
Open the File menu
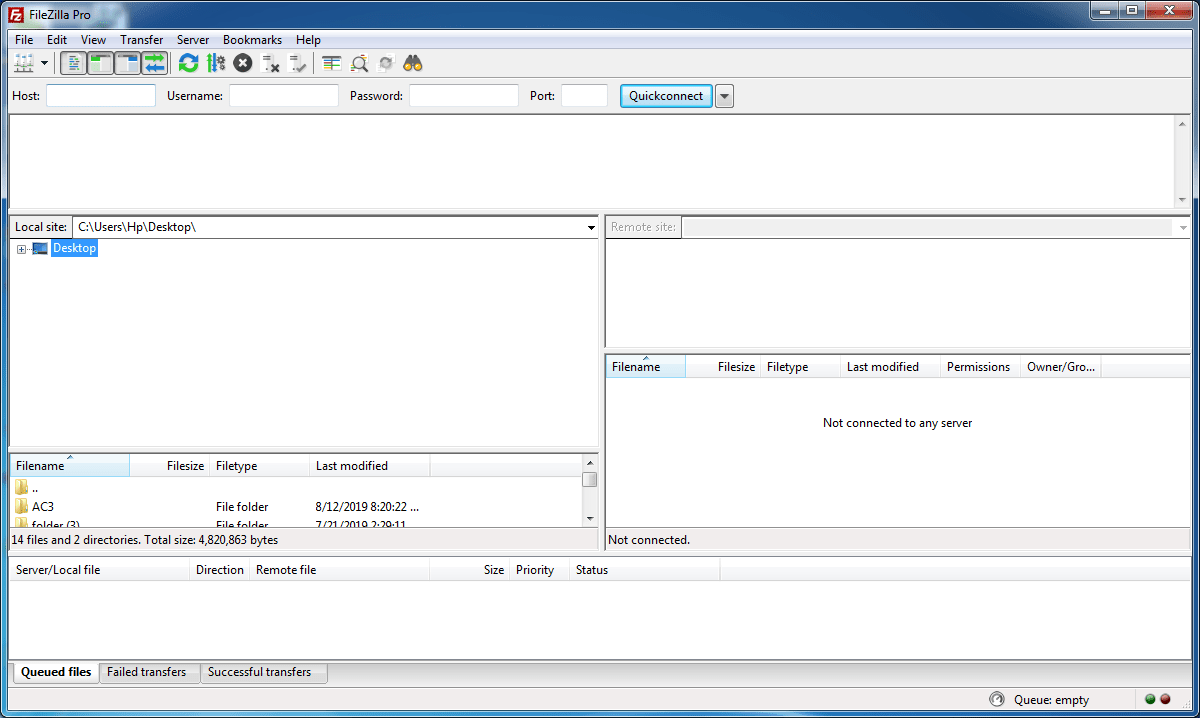tap(25, 40)
